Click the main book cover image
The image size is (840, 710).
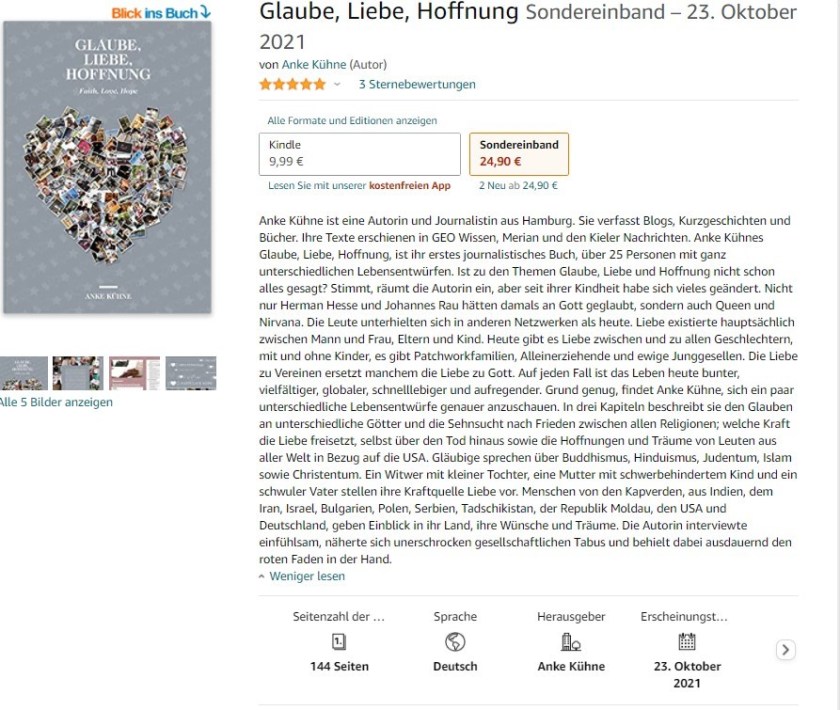pos(107,168)
